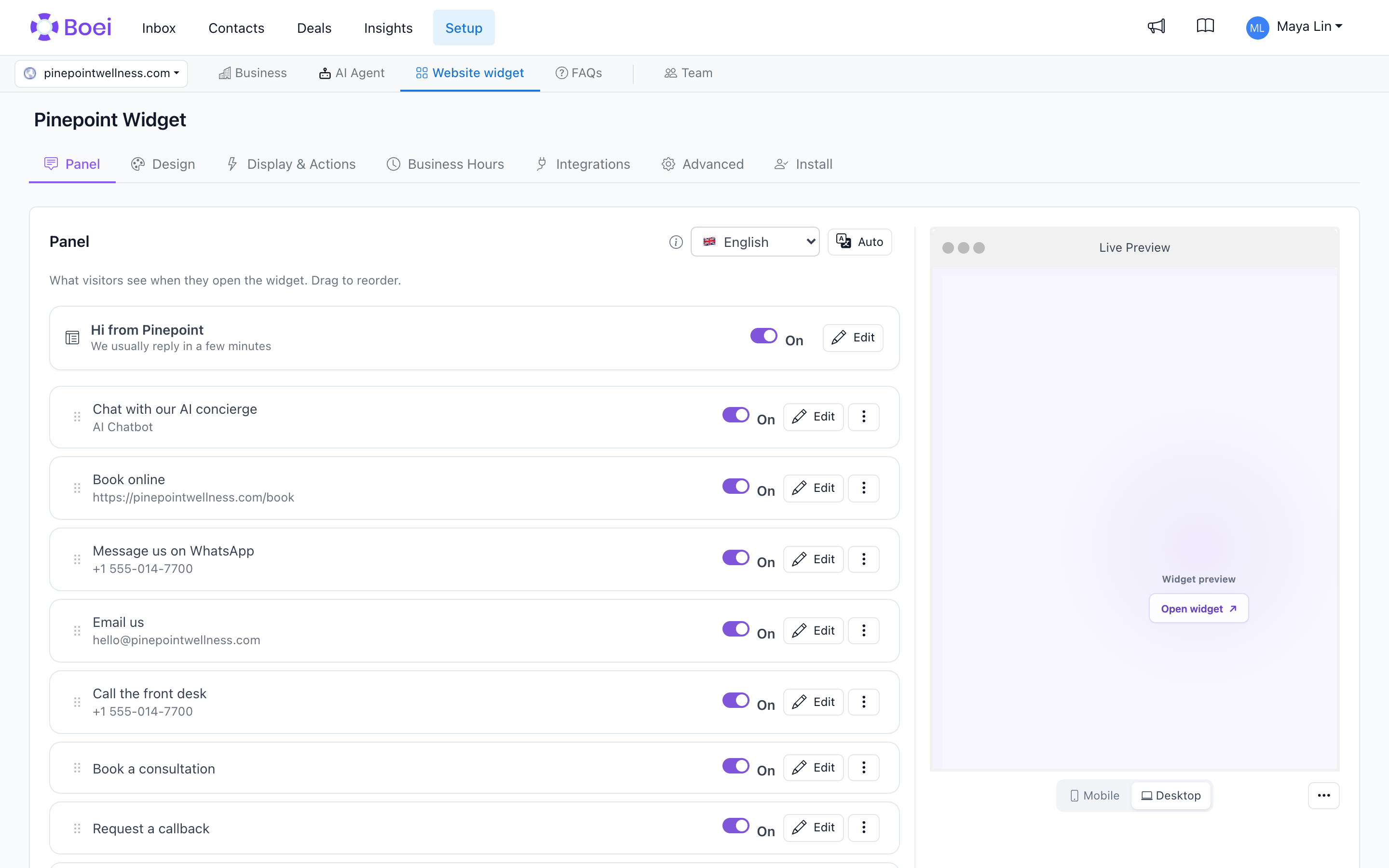Edit the Hi from Pinepoint header
This screenshot has height=868, width=1389.
point(853,338)
